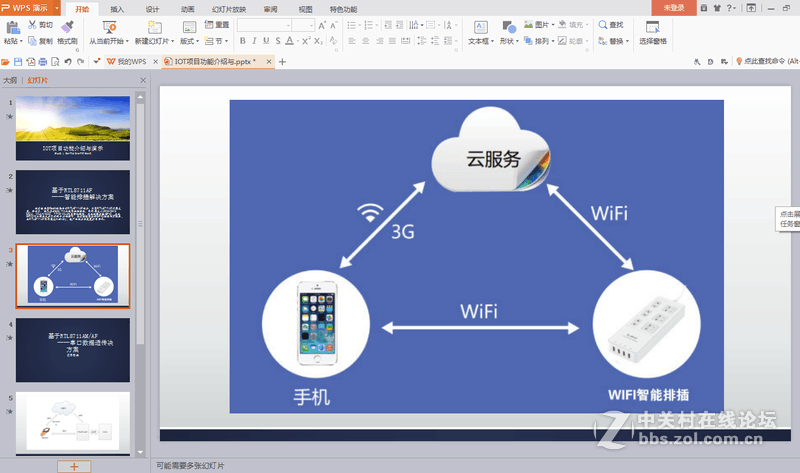The width and height of the screenshot is (800, 473).
Task: Reset slide with 重置
Action: point(217,24)
